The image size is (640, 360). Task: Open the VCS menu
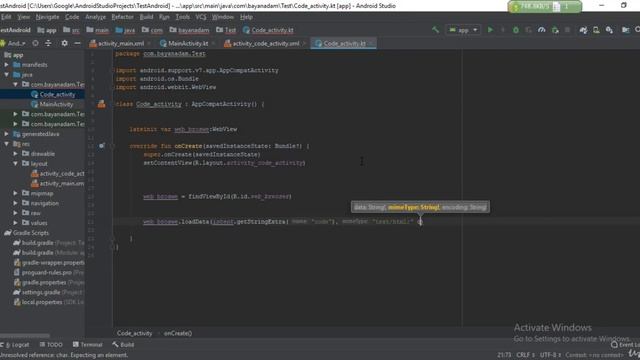coord(201,17)
